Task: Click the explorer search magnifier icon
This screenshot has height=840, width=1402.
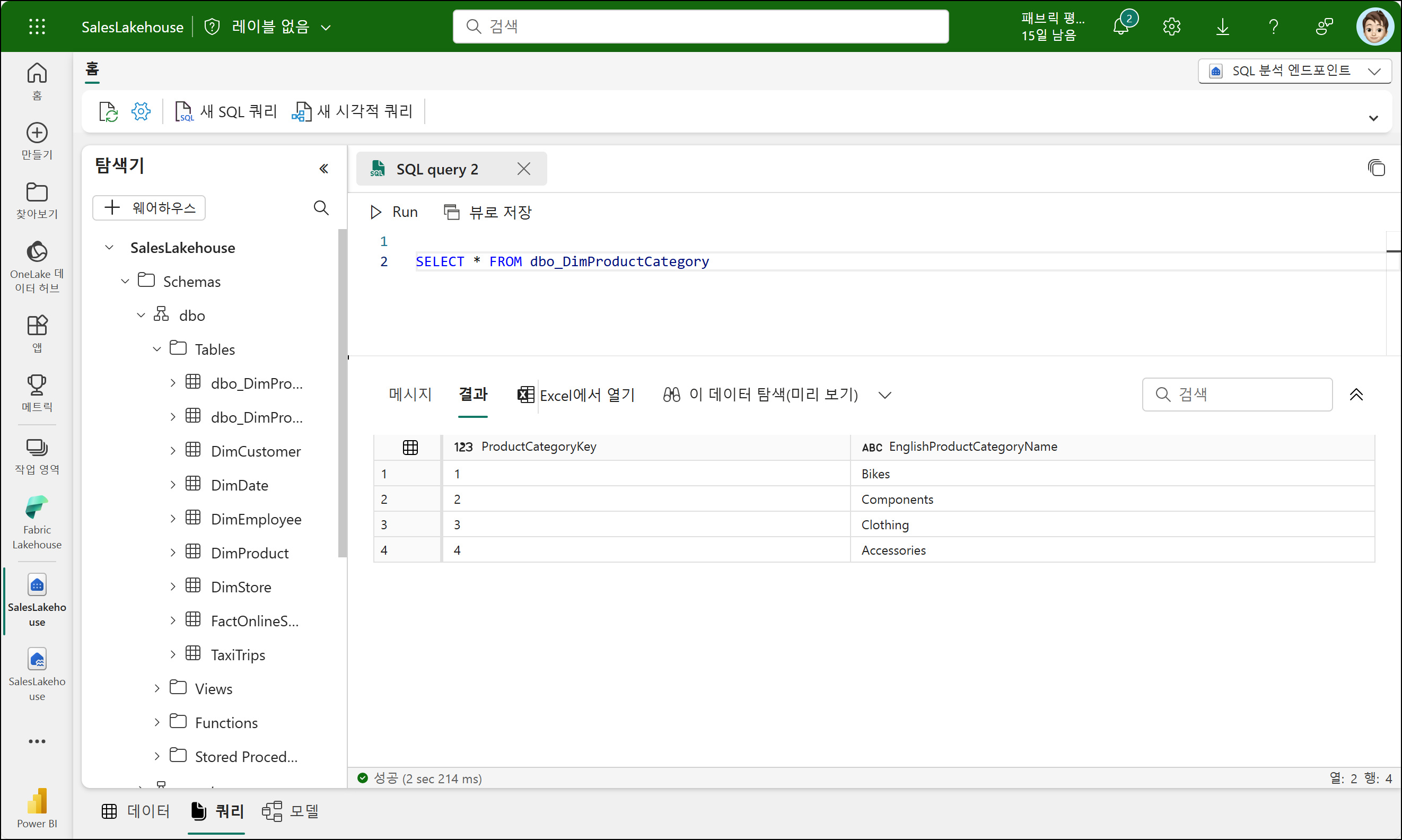Action: click(x=321, y=208)
